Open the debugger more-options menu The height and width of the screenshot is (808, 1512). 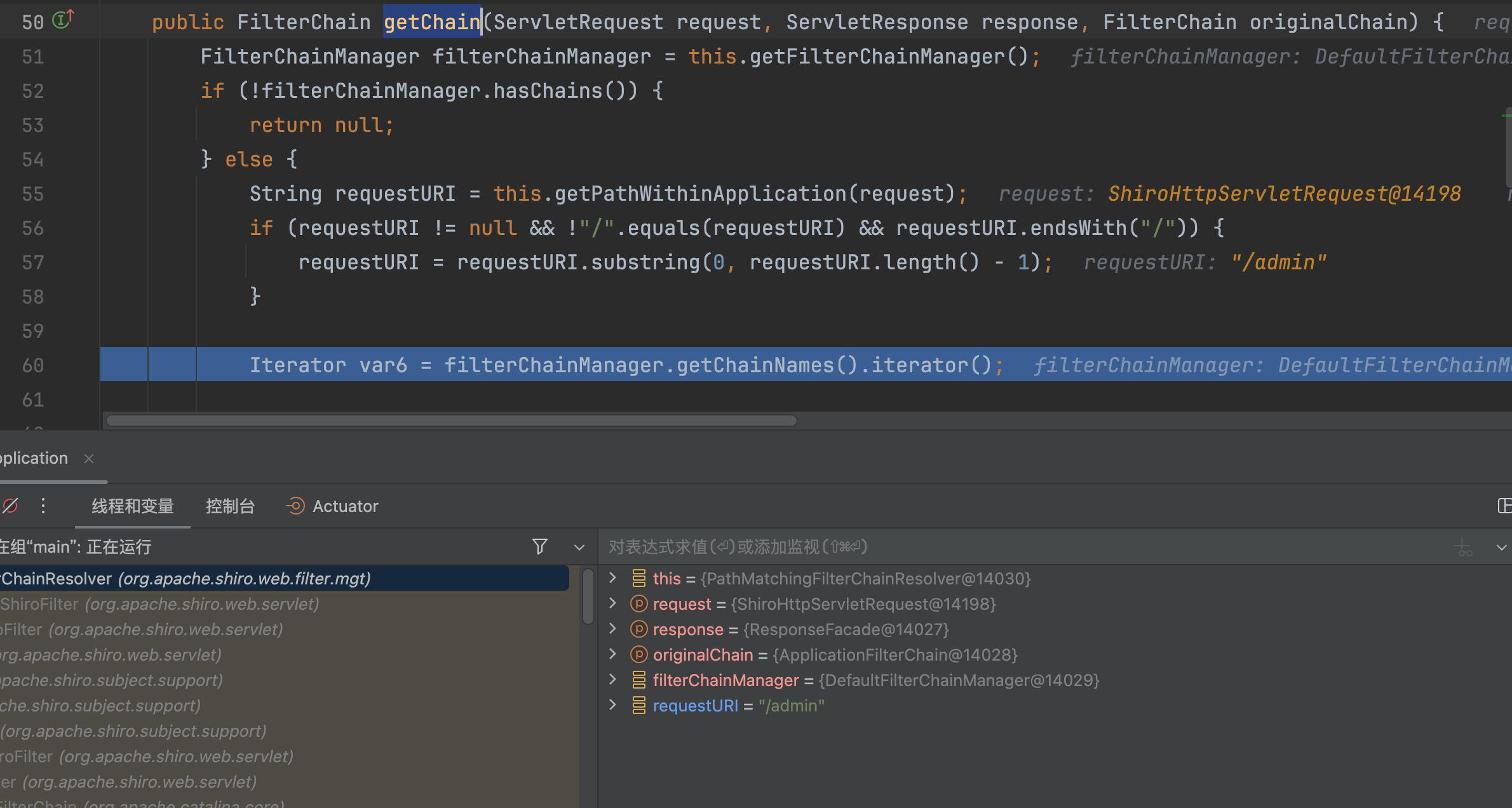pyautogui.click(x=43, y=506)
